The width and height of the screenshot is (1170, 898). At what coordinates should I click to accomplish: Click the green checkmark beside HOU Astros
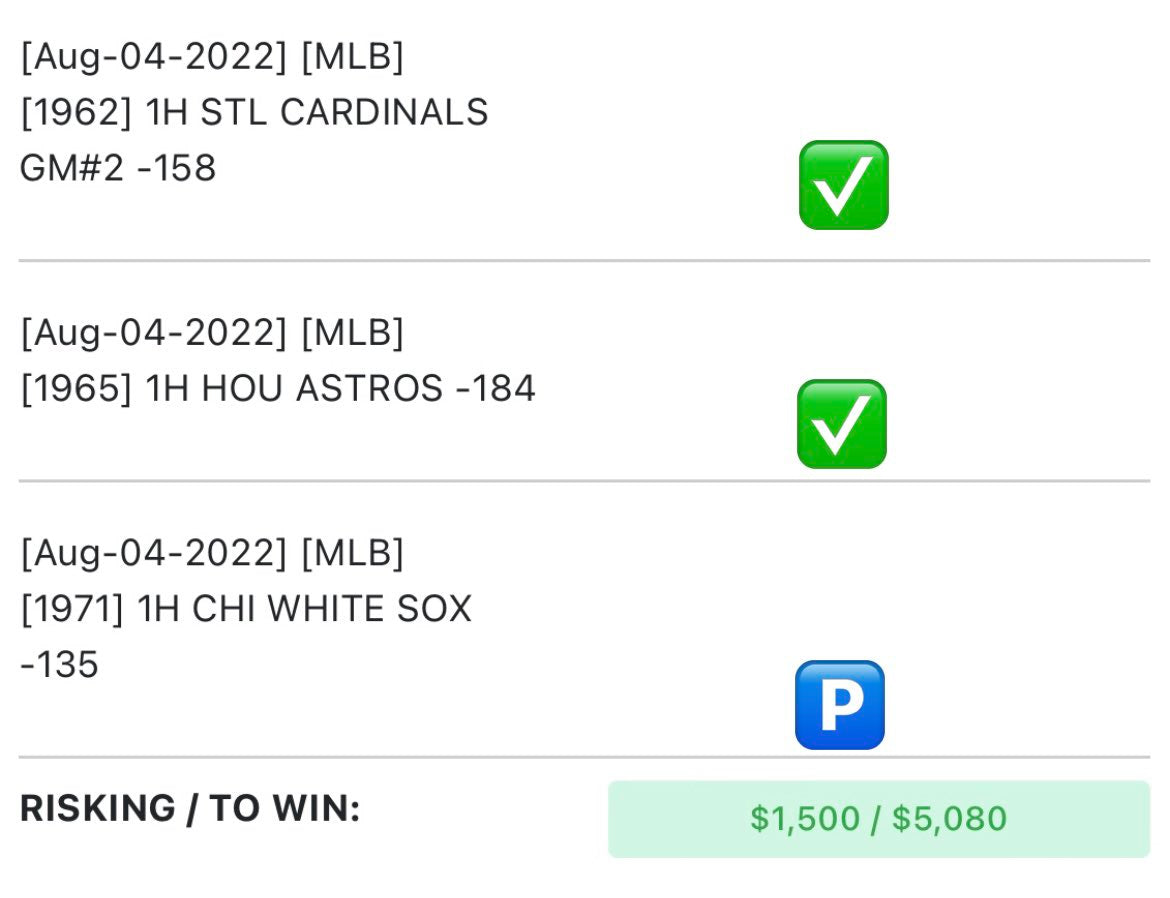coord(841,425)
